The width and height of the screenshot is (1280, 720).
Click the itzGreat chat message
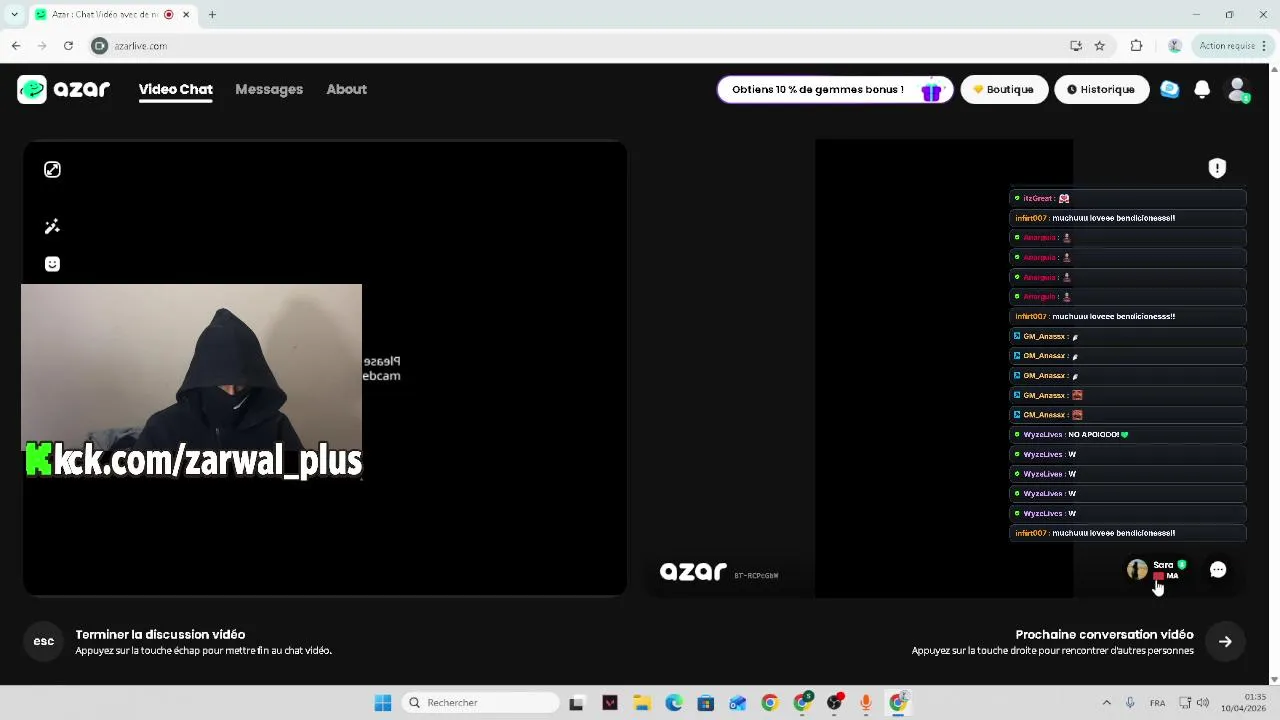tap(1128, 198)
